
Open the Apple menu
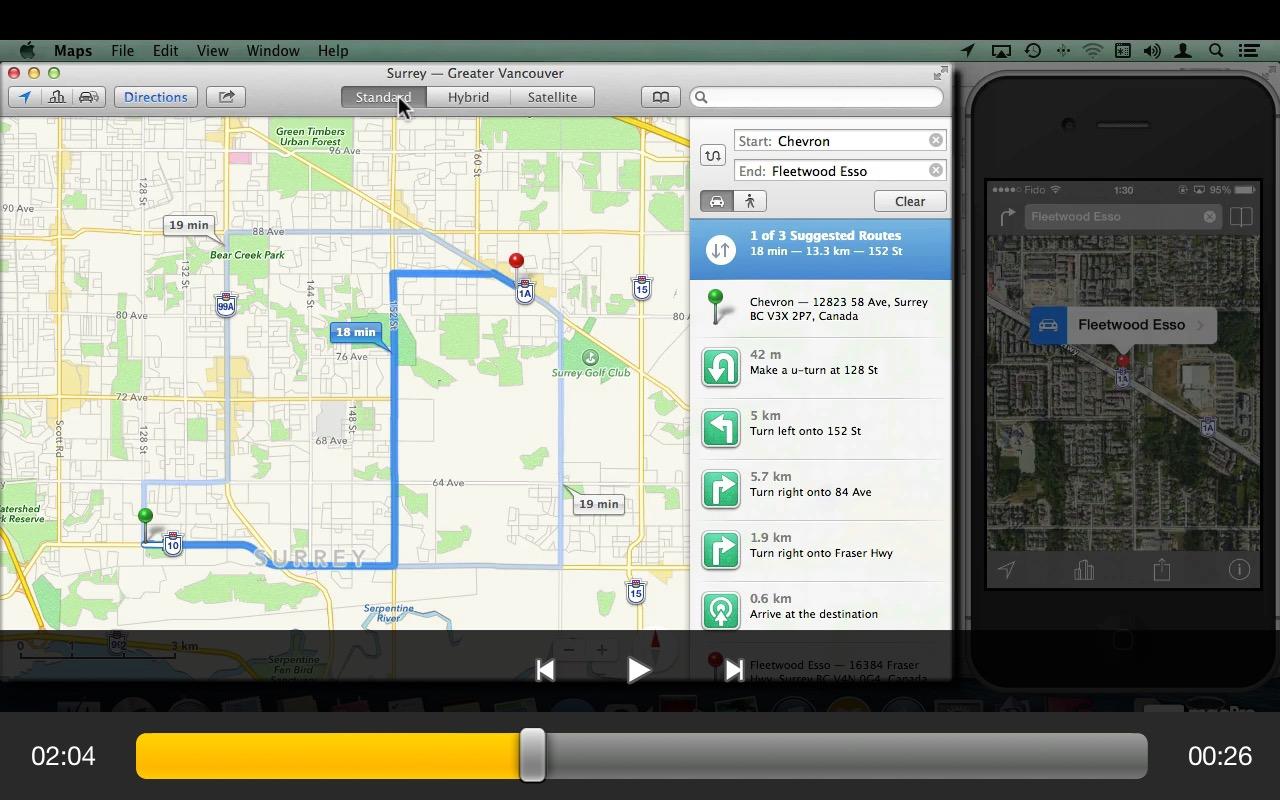pyautogui.click(x=27, y=51)
